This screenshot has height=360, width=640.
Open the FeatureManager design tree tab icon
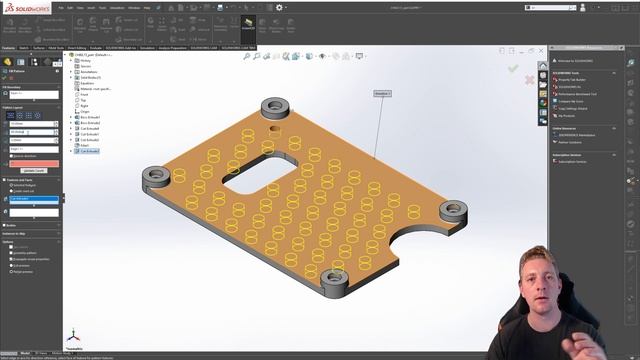[7, 62]
